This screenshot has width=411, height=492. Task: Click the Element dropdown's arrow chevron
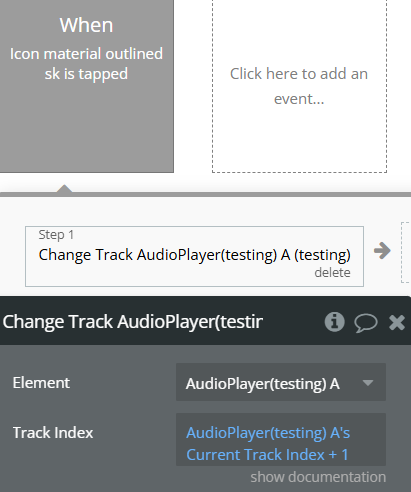pyautogui.click(x=368, y=383)
